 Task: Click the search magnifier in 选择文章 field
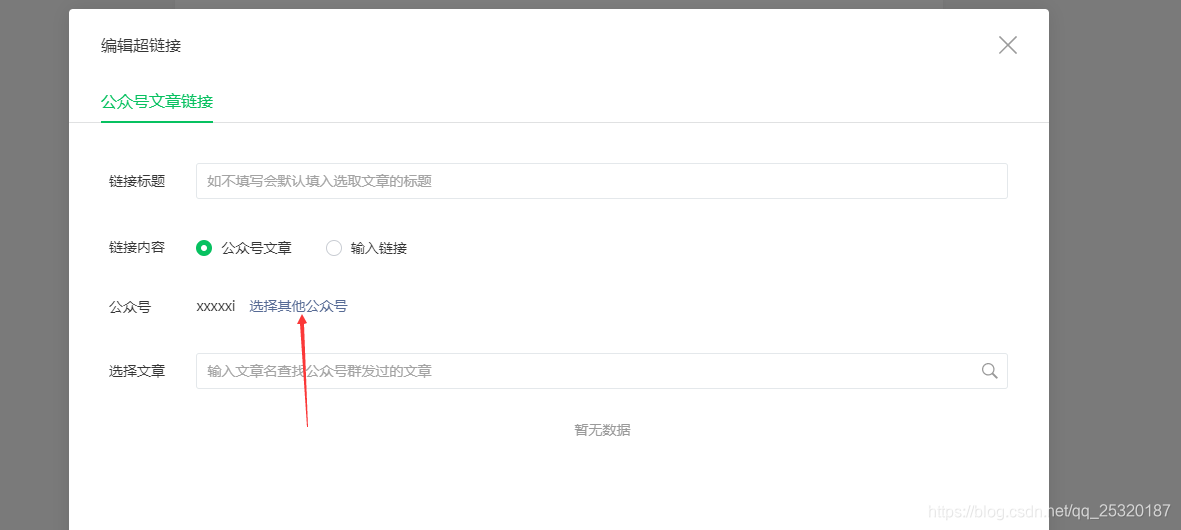(990, 371)
